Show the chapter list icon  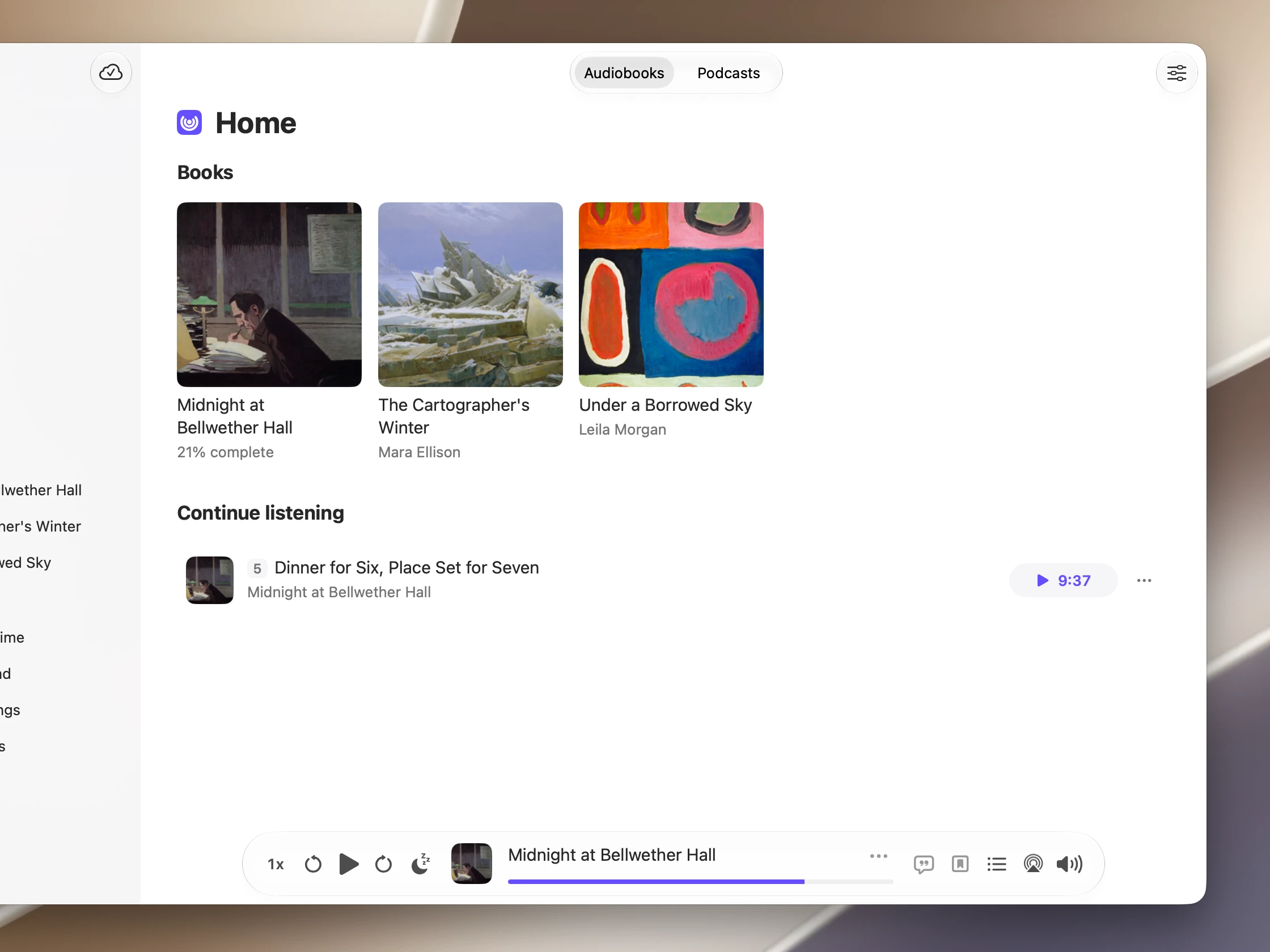click(x=997, y=864)
